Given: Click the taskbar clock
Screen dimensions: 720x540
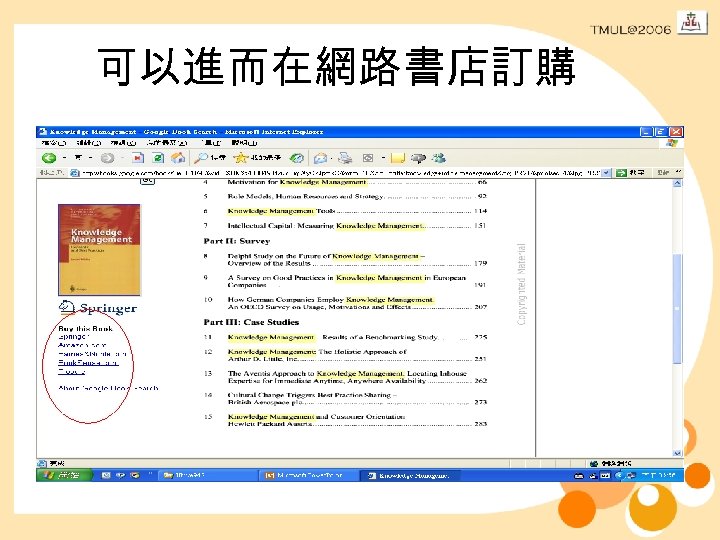Looking at the screenshot, I should 661,475.
